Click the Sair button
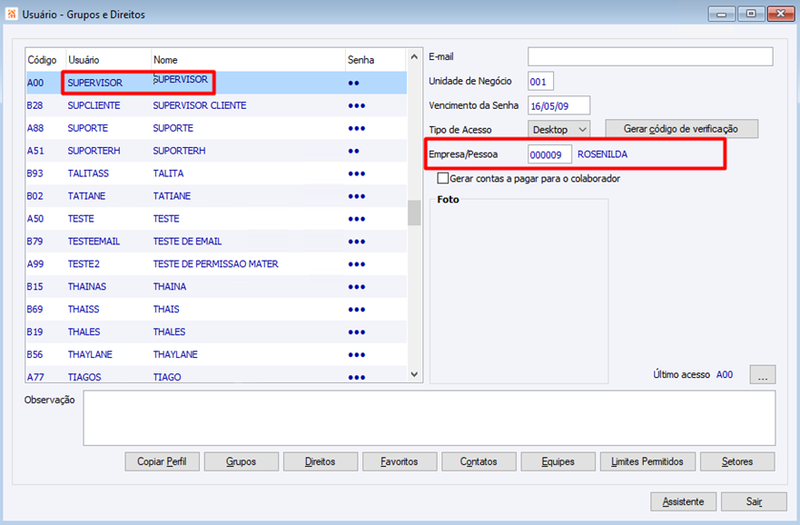The width and height of the screenshot is (800, 525). (754, 502)
